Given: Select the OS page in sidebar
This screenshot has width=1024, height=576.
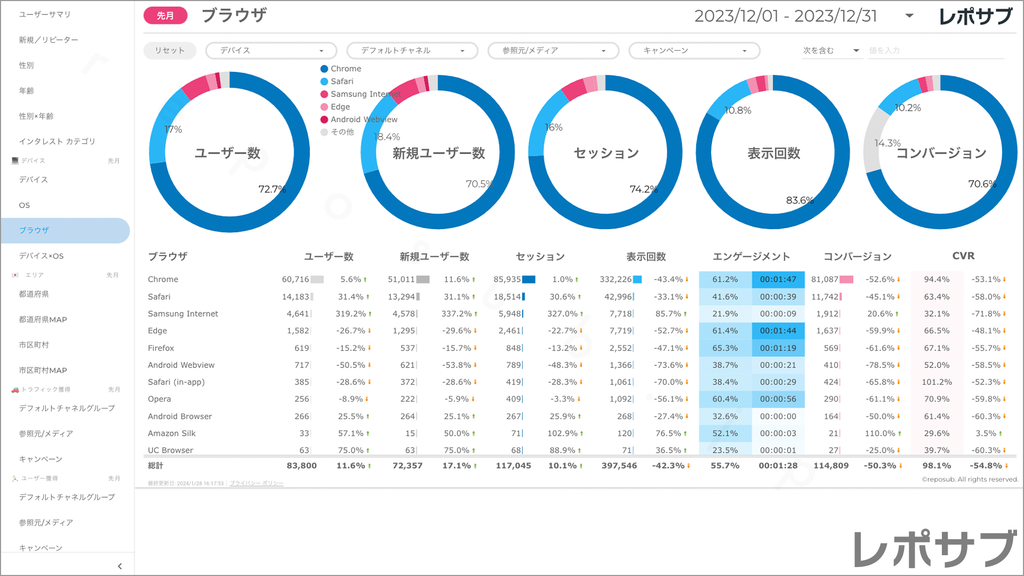Looking at the screenshot, I should pyautogui.click(x=25, y=205).
